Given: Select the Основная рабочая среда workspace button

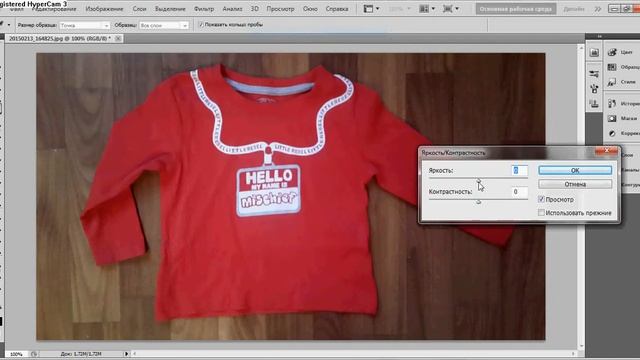Looking at the screenshot, I should click(x=516, y=9).
